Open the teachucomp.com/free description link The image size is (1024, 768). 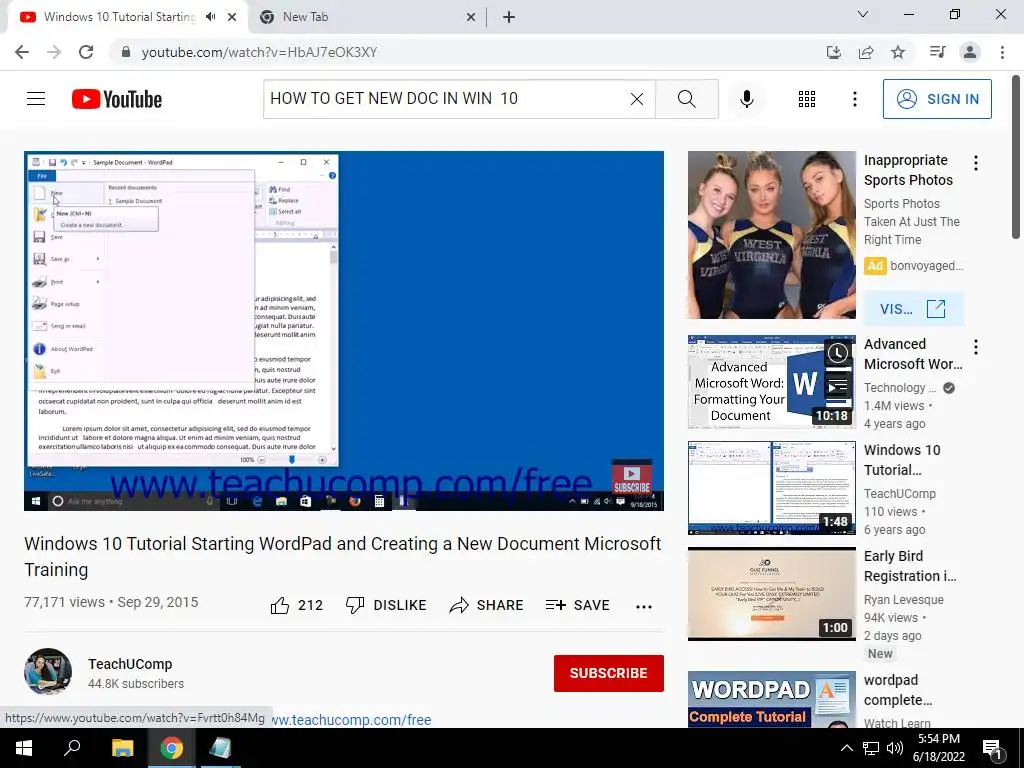(x=351, y=720)
